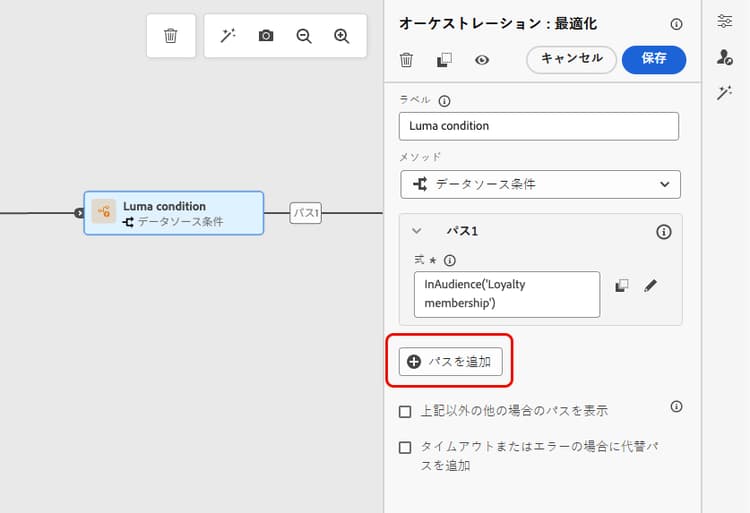Click the plus icon in パスを追加 button

coord(414,361)
